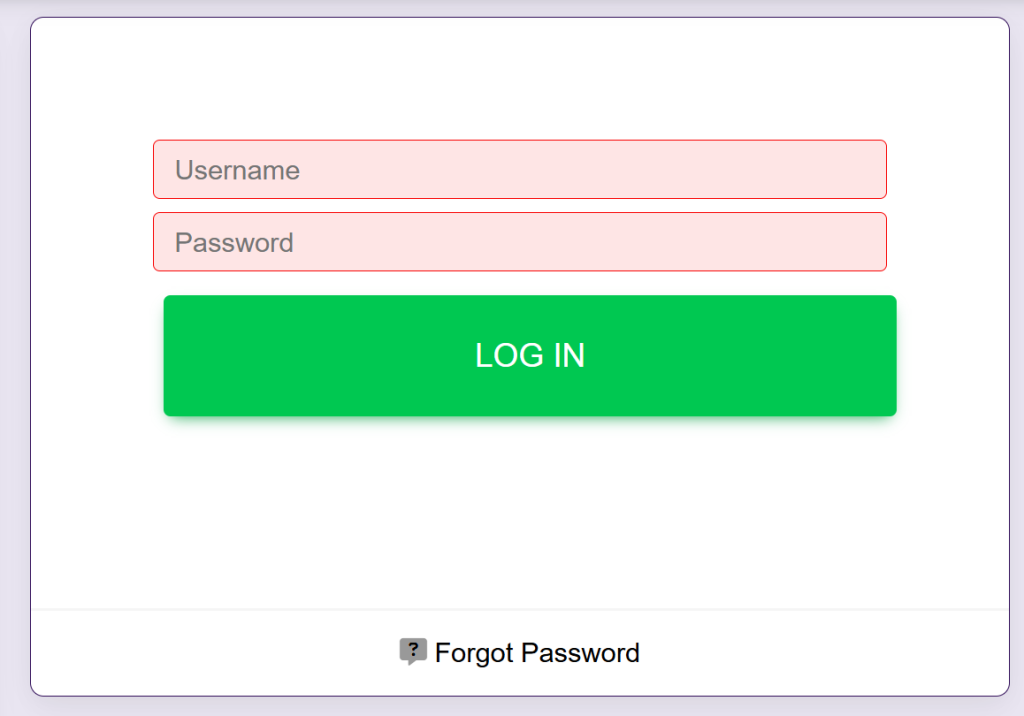Open help using the question mark icon
Viewport: 1024px width, 716px height.
[x=413, y=652]
